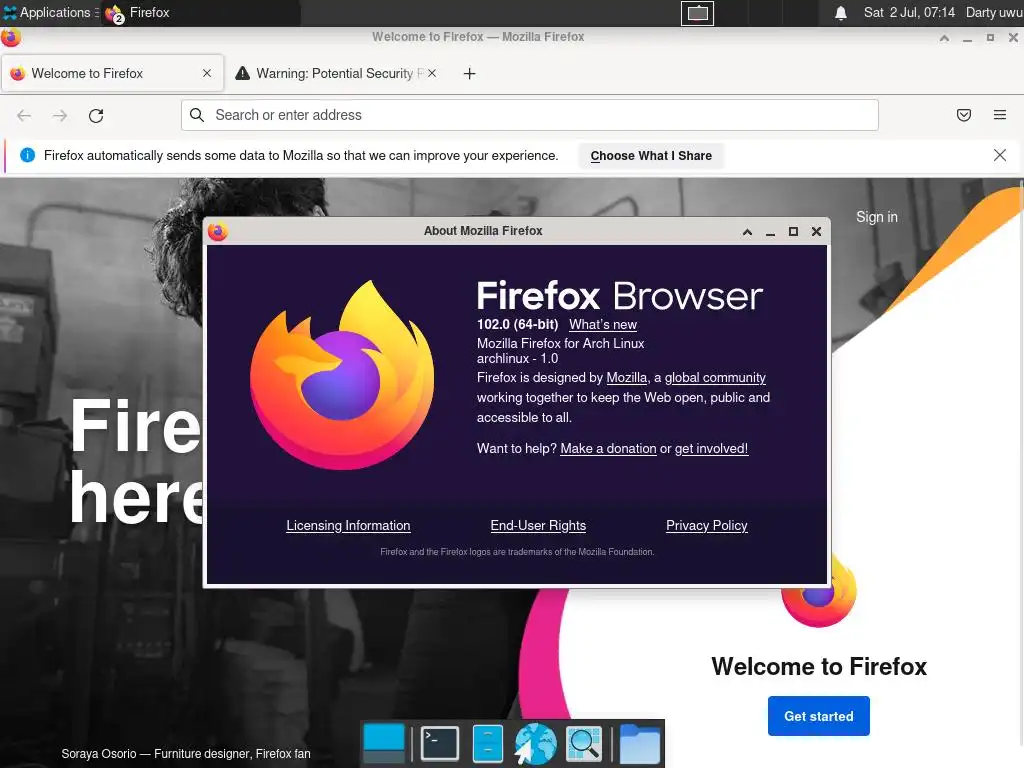Open the Darty uwu user menu

click(994, 12)
